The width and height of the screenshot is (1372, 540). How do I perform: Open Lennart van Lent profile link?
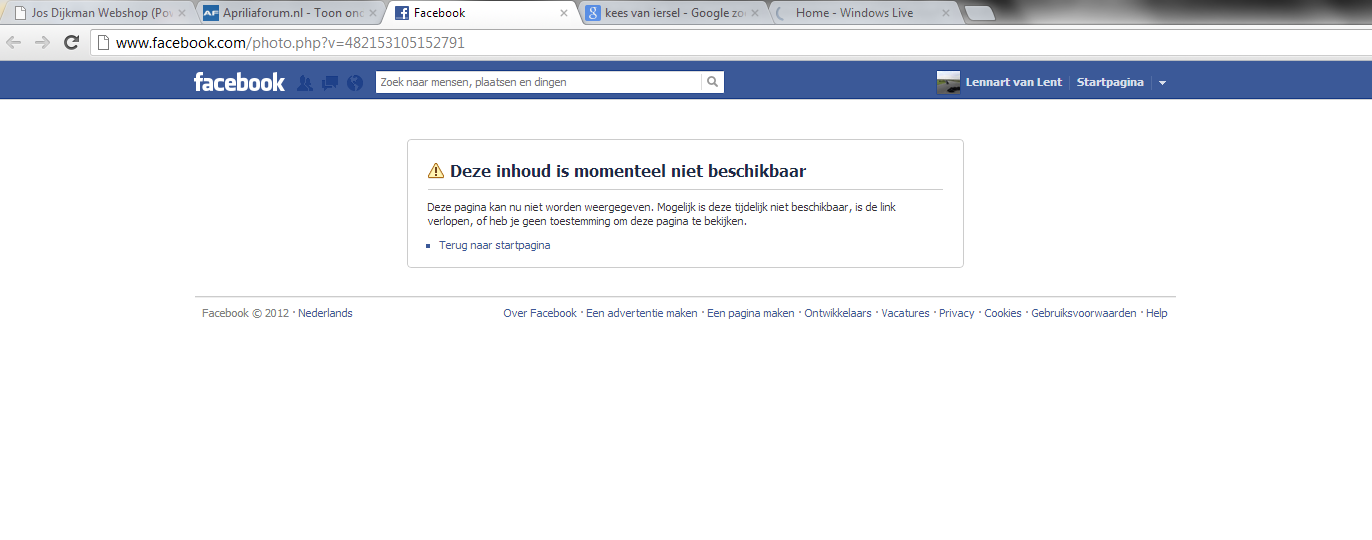click(x=1013, y=82)
